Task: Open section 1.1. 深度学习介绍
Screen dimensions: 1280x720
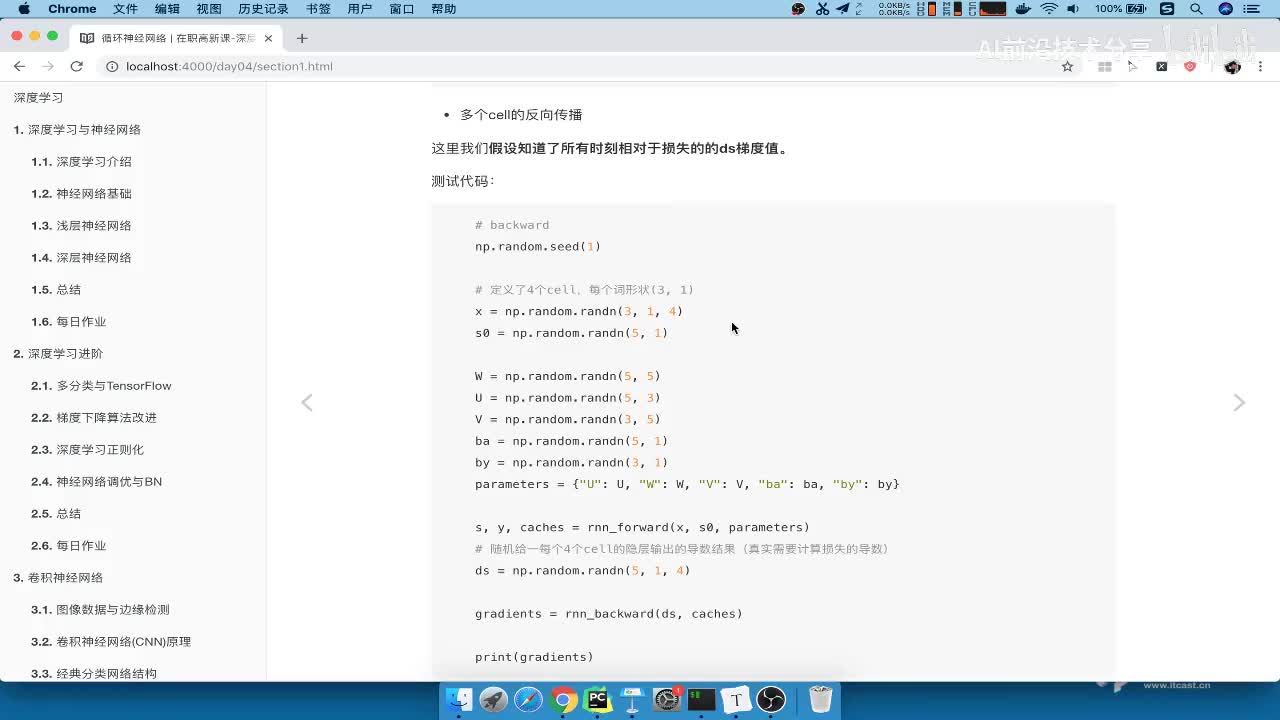Action: (81, 162)
